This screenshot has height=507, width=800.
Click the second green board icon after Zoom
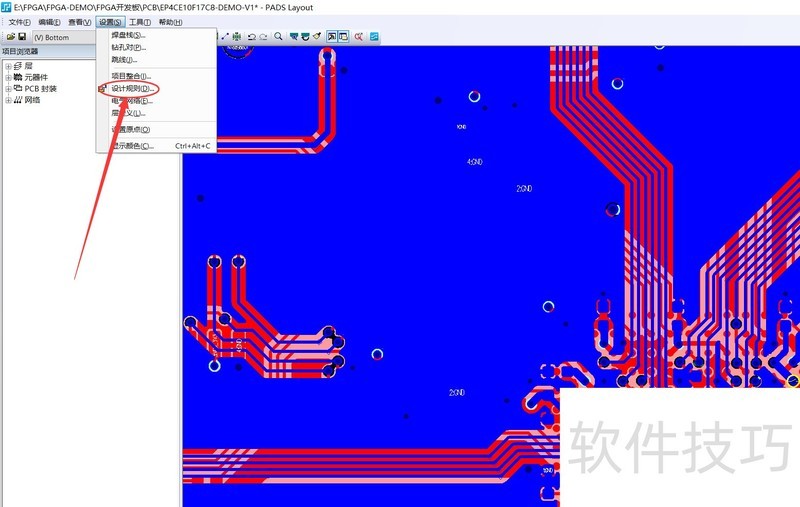[x=305, y=36]
